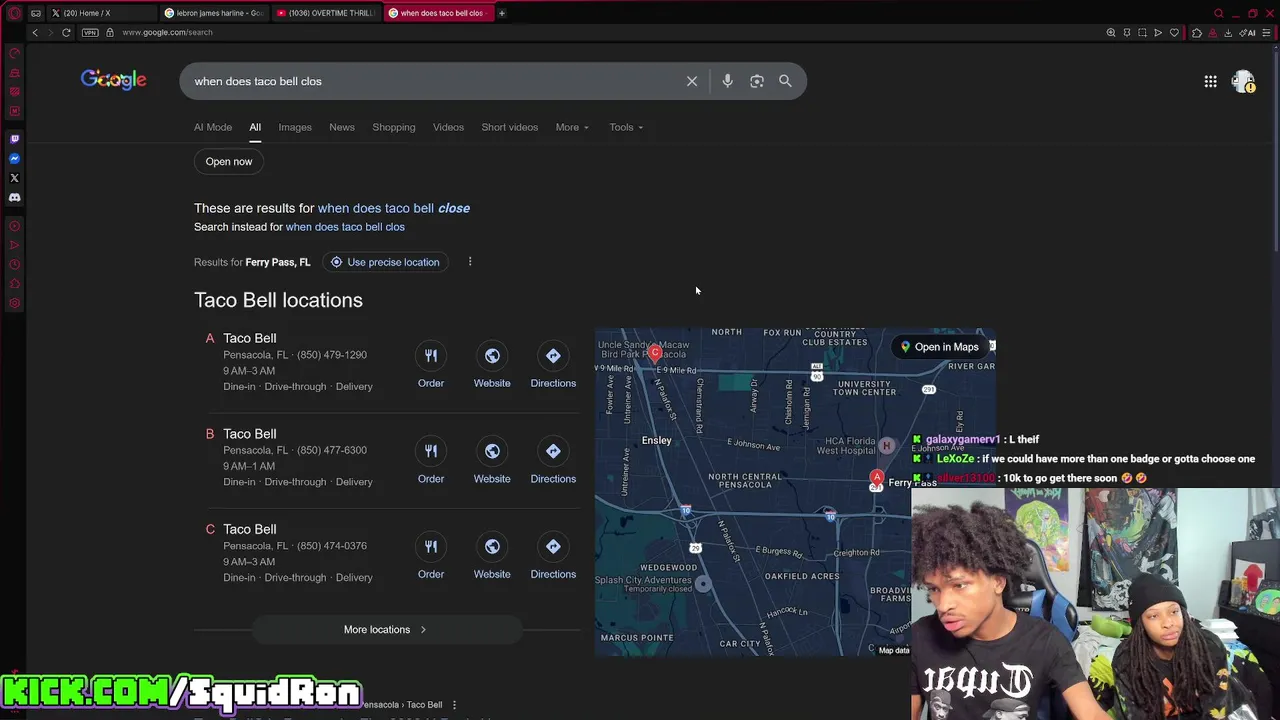
Task: Select the AI Mode search tab
Action: point(213,127)
